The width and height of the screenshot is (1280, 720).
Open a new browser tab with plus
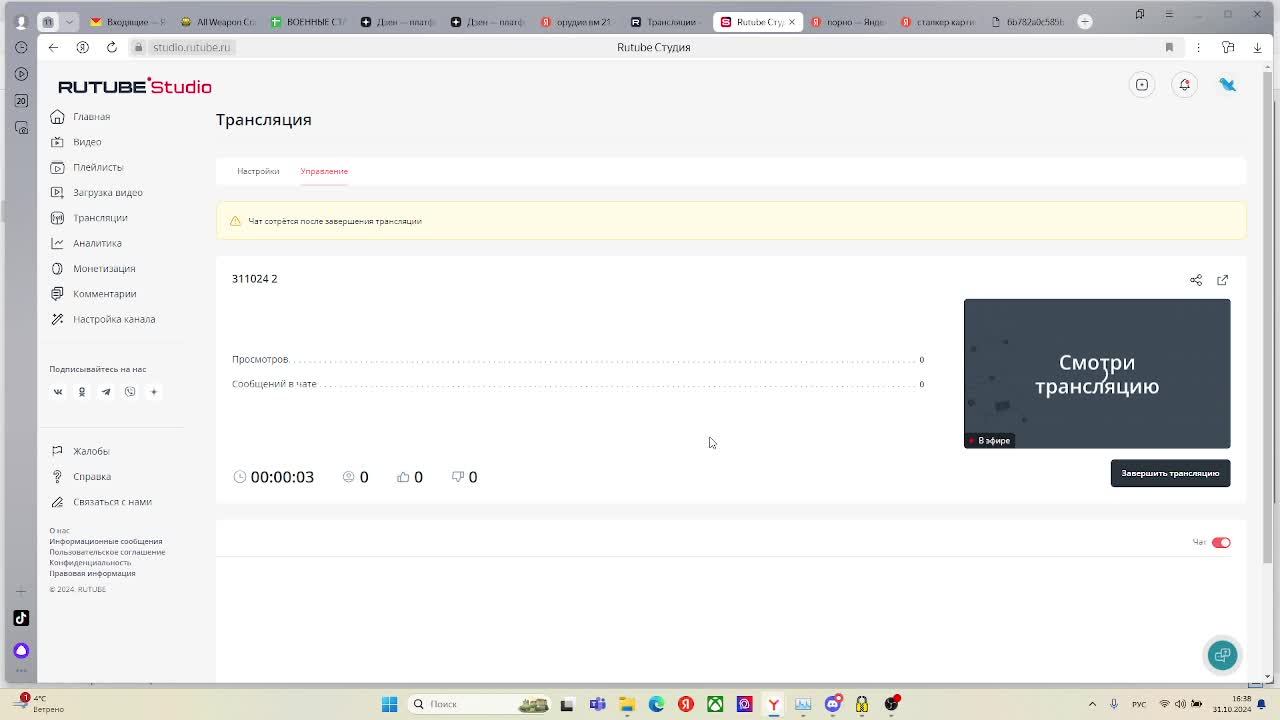[x=1085, y=21]
